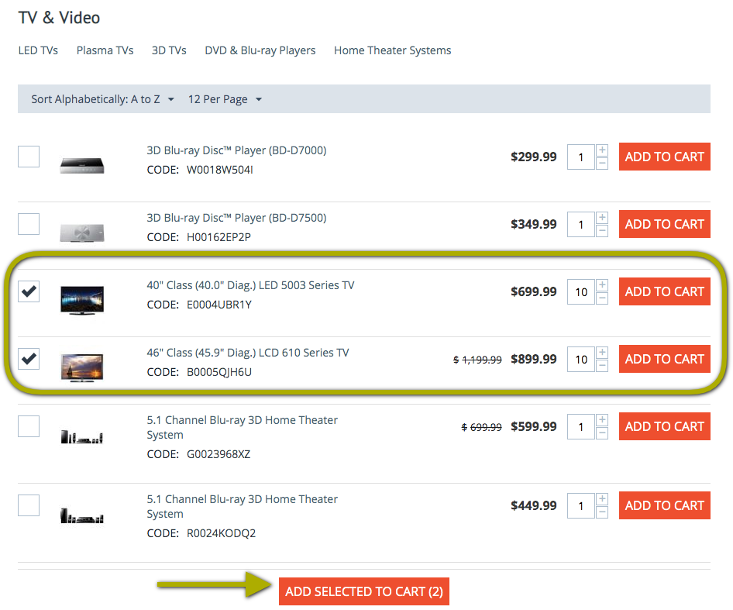The width and height of the screenshot is (733, 610).
Task: Click Add Selected to Cart (2)
Action: point(364,591)
